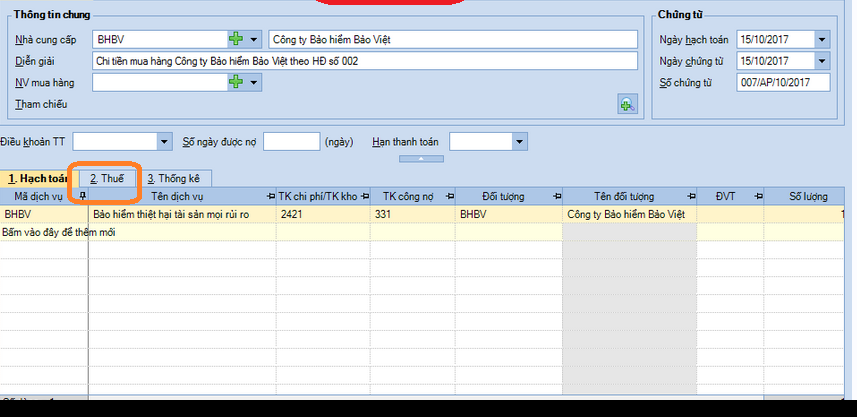Select the BHBV cell in Đối tượng column
This screenshot has height=417, width=857.
coord(509,215)
